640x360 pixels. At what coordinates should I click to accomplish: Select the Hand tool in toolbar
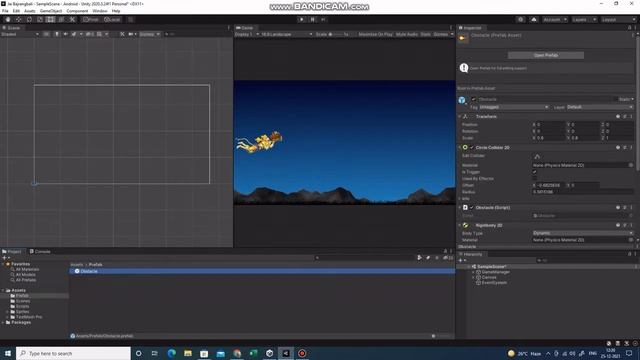pyautogui.click(x=8, y=19)
